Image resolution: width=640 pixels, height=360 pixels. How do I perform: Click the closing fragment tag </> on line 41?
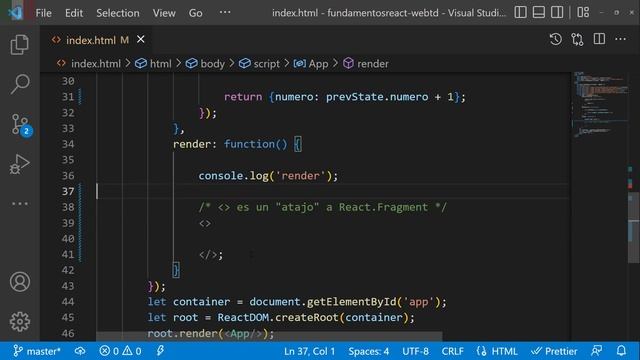click(208, 255)
